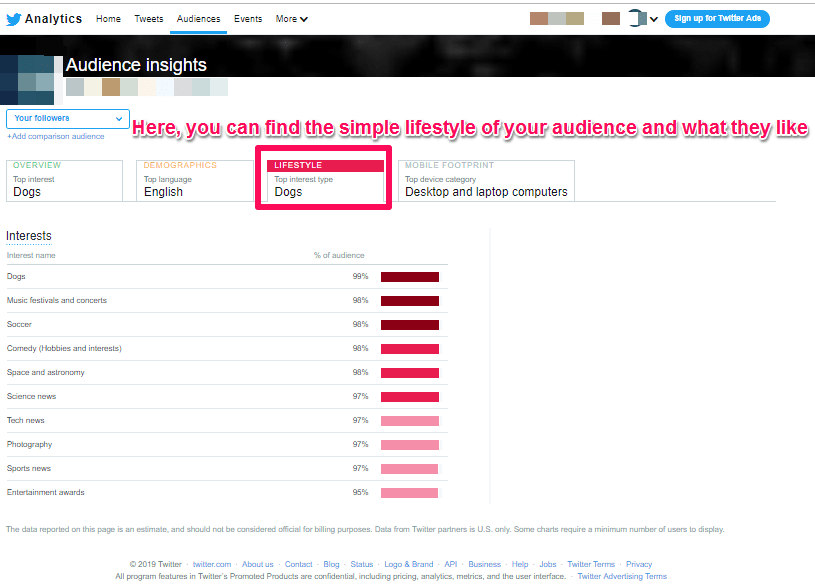Open Blog footer link

coord(331,564)
